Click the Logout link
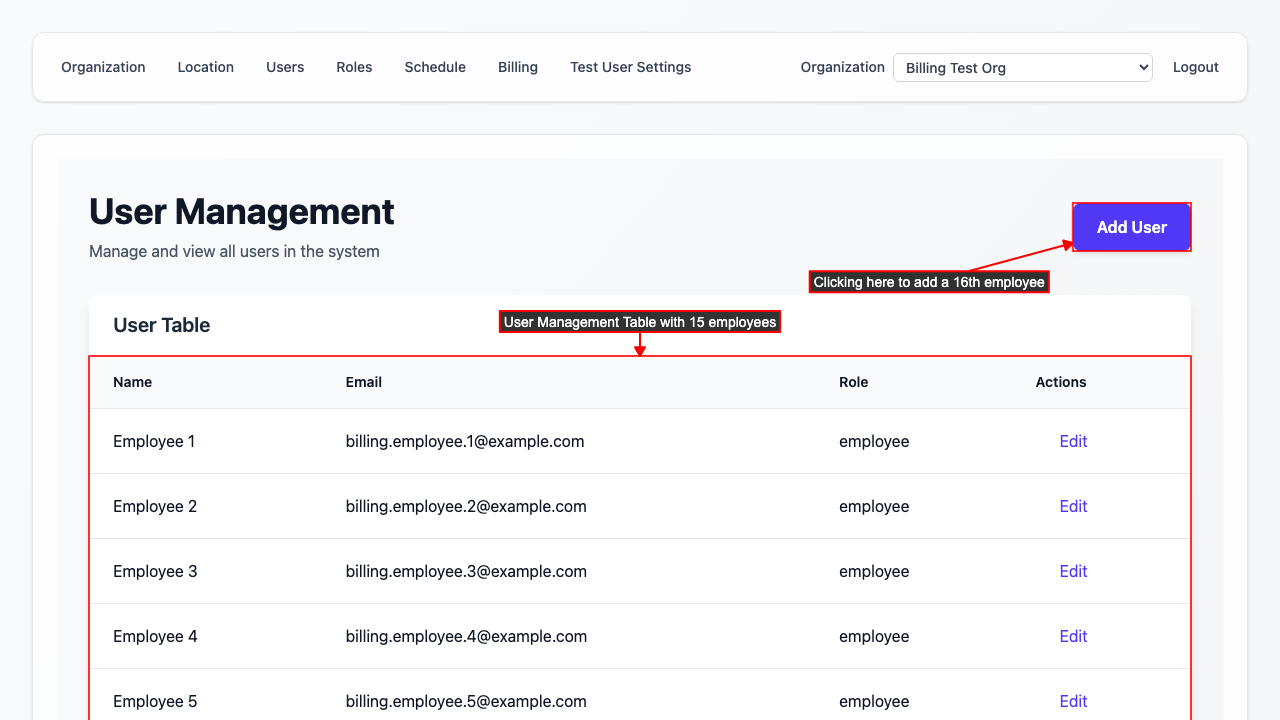This screenshot has height=720, width=1280. [1195, 67]
